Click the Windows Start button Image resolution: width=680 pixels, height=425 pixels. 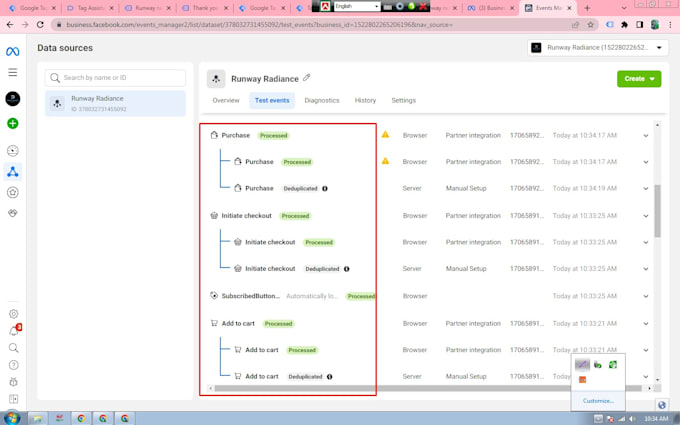coord(12,418)
